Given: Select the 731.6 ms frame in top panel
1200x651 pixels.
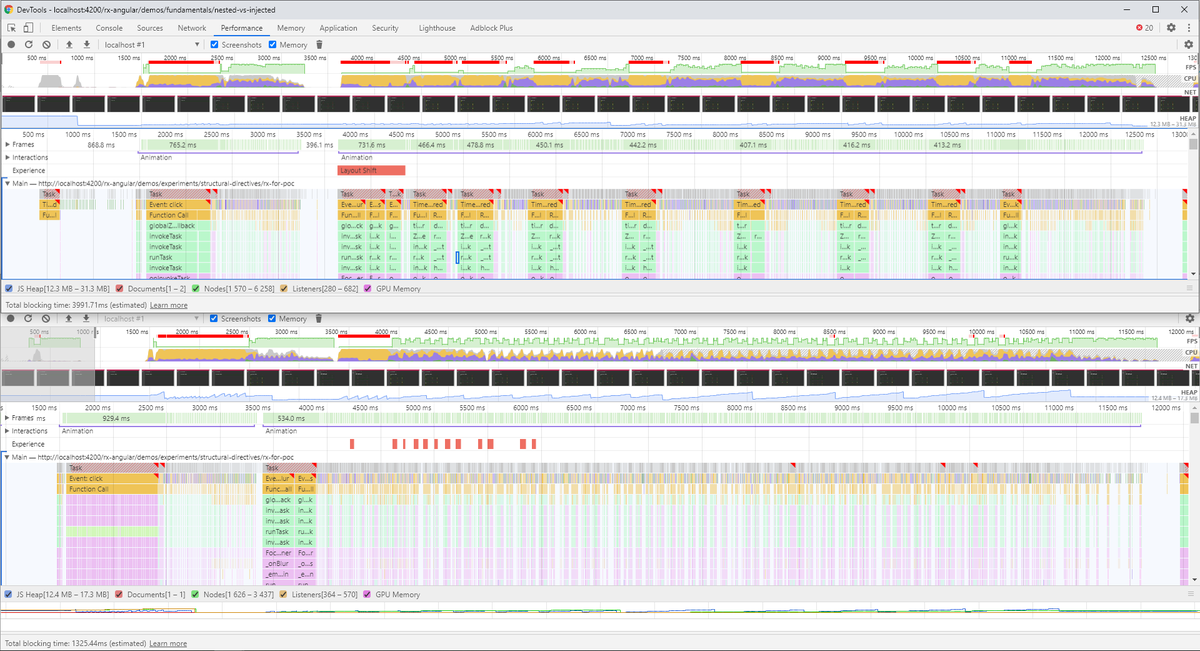Looking at the screenshot, I should (372, 145).
